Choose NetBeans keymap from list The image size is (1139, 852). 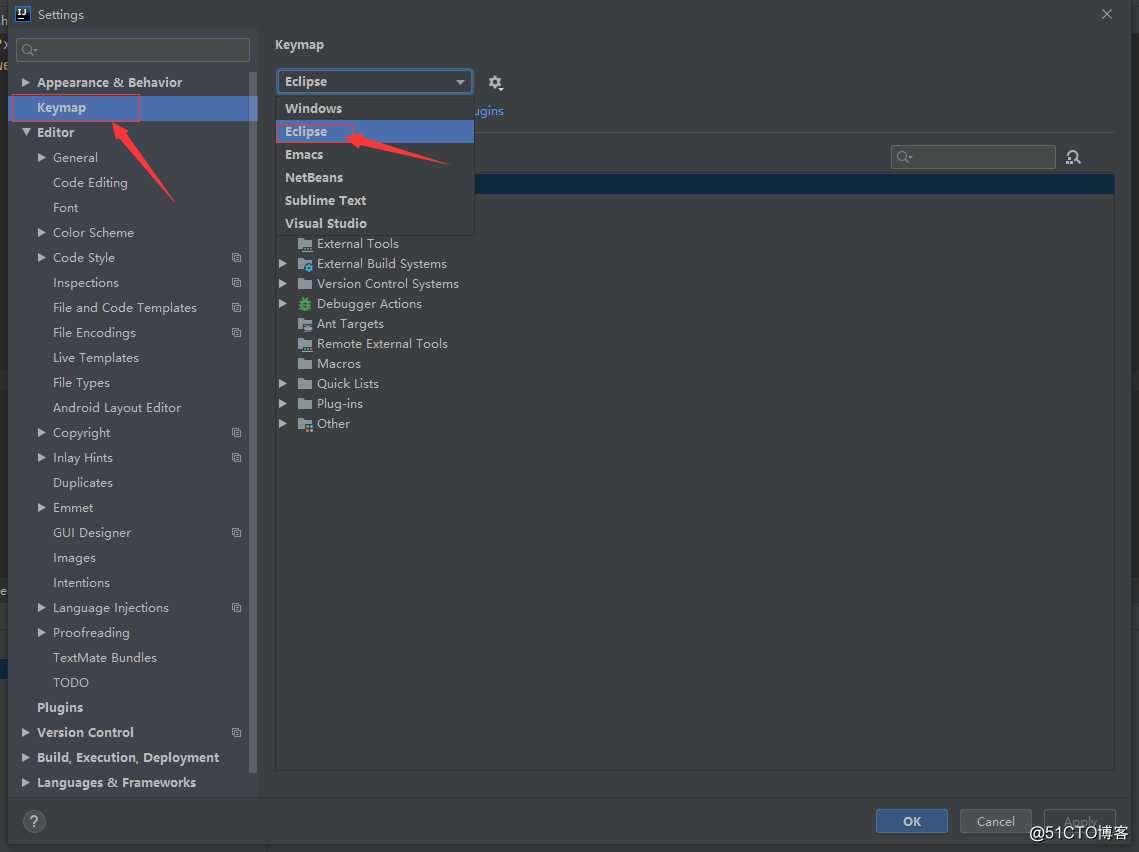click(375, 177)
